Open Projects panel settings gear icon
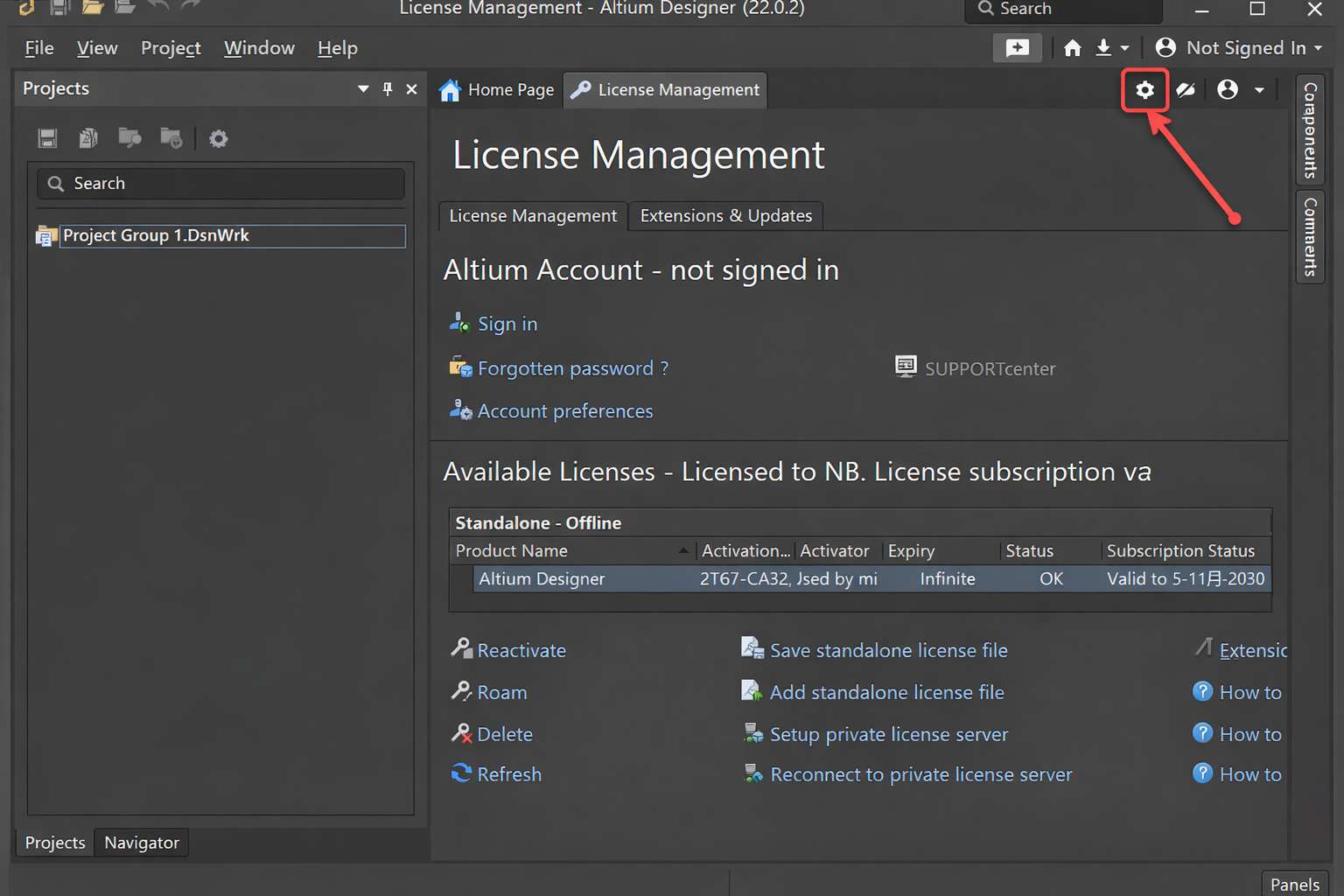Image resolution: width=1344 pixels, height=896 pixels. pyautogui.click(x=219, y=138)
